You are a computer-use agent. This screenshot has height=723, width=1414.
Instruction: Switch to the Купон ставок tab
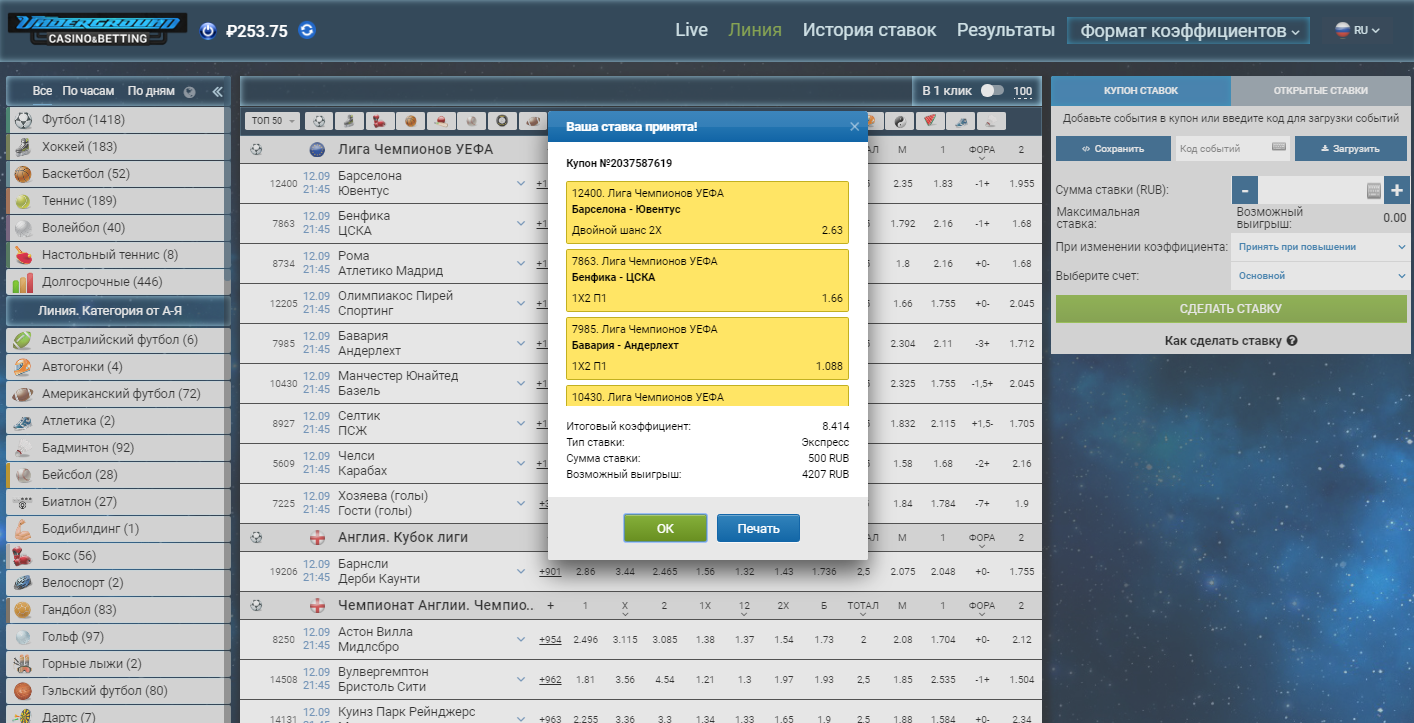point(1141,90)
